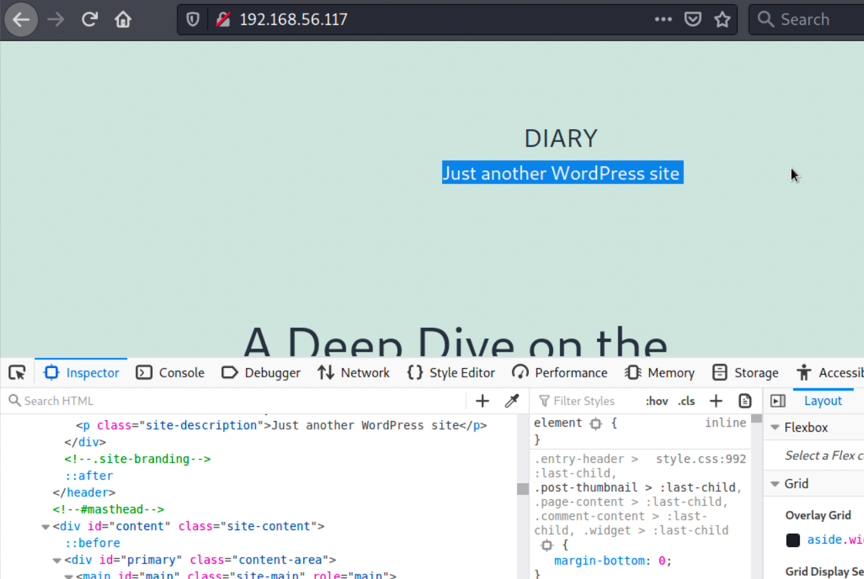Pick a color with the eyedropper
The width and height of the screenshot is (864, 579).
coord(512,401)
